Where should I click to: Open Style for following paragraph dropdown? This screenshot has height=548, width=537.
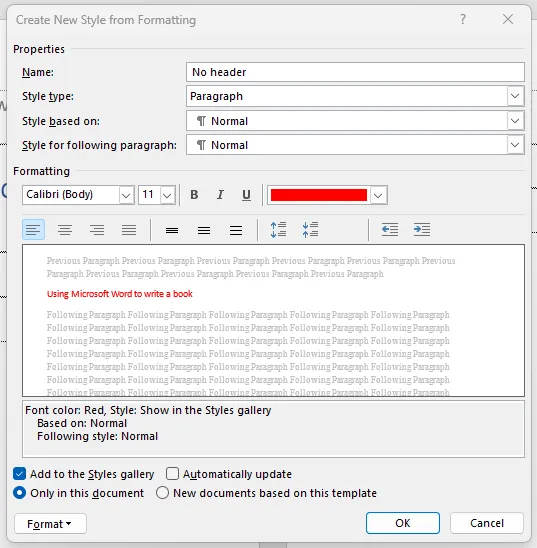[x=515, y=145]
